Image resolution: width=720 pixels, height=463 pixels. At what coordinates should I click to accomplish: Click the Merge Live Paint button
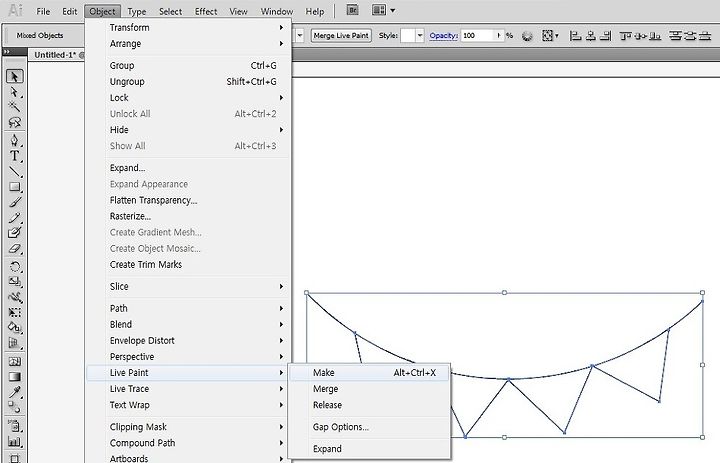341,35
